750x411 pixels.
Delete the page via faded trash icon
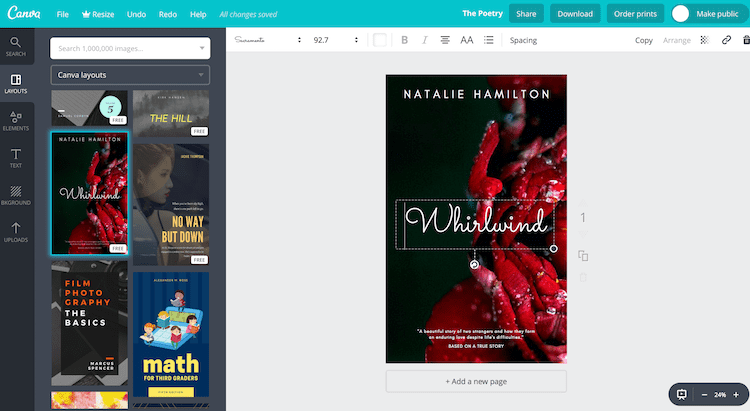583,277
